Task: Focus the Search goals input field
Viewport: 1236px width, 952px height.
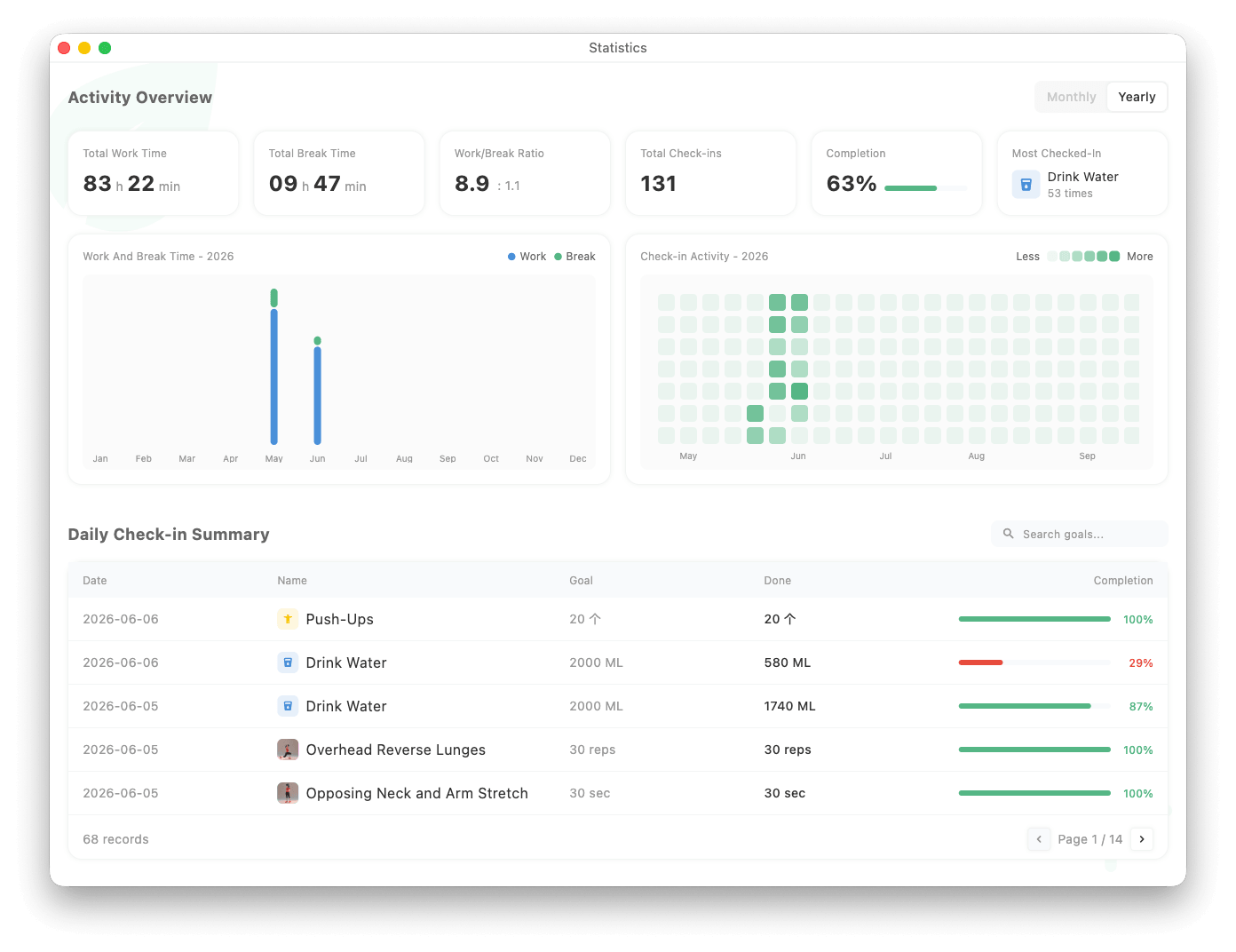Action: pos(1079,534)
